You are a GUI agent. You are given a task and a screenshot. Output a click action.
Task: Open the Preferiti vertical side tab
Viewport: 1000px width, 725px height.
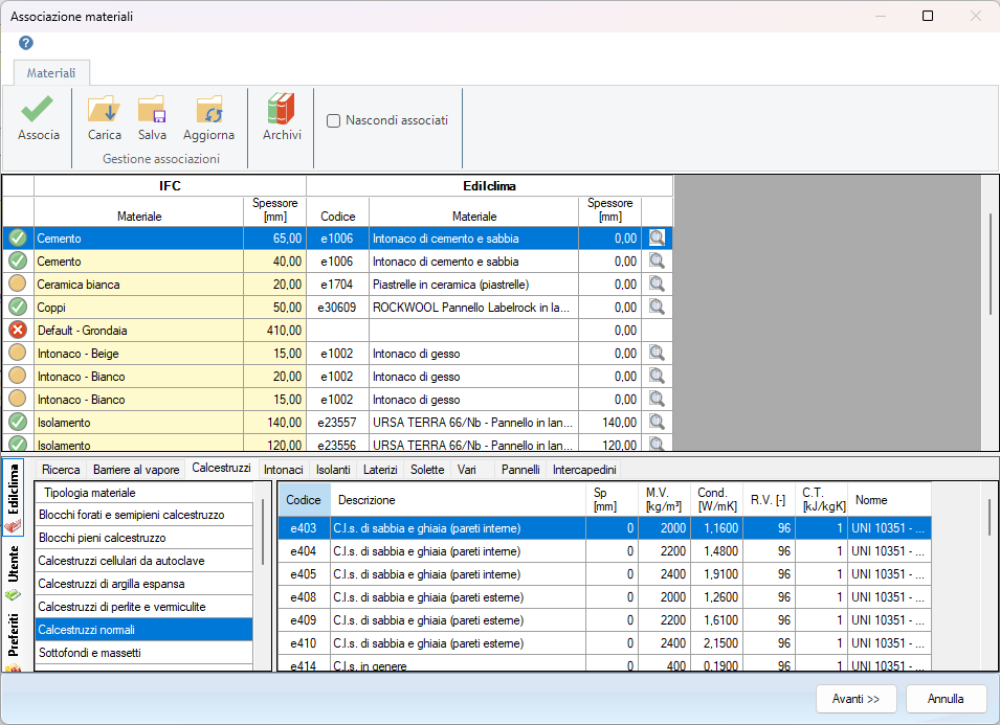click(13, 640)
